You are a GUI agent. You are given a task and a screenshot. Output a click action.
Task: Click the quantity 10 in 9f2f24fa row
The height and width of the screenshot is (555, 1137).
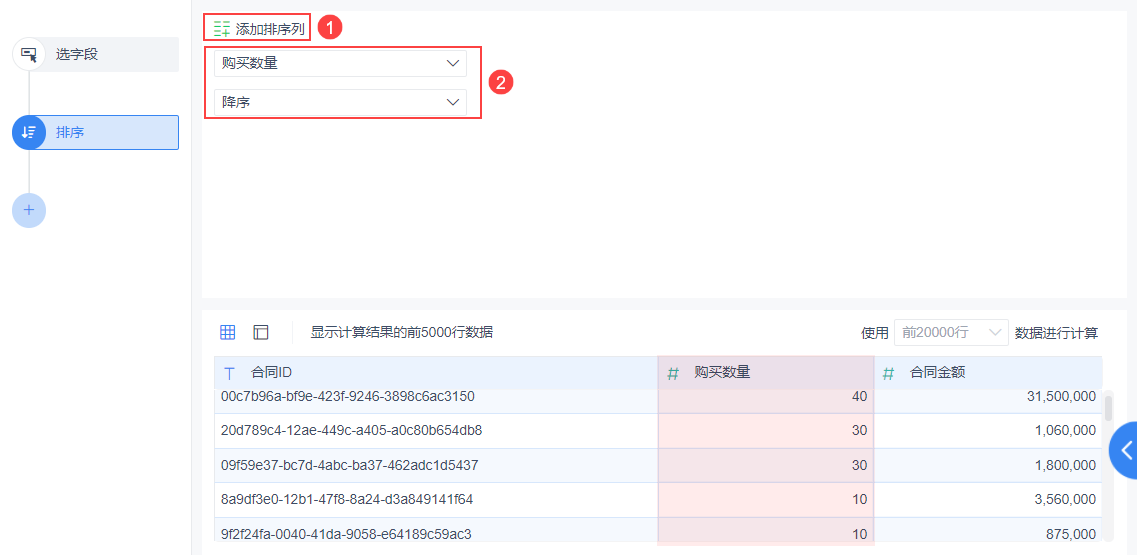[766, 530]
